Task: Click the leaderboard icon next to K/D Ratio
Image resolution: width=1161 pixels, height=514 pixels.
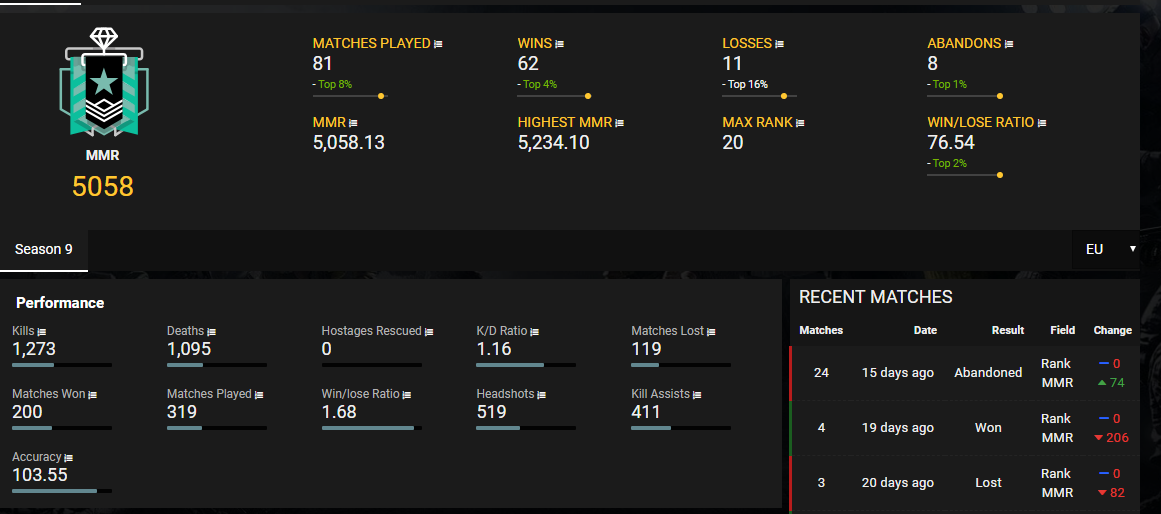Action: [x=535, y=332]
